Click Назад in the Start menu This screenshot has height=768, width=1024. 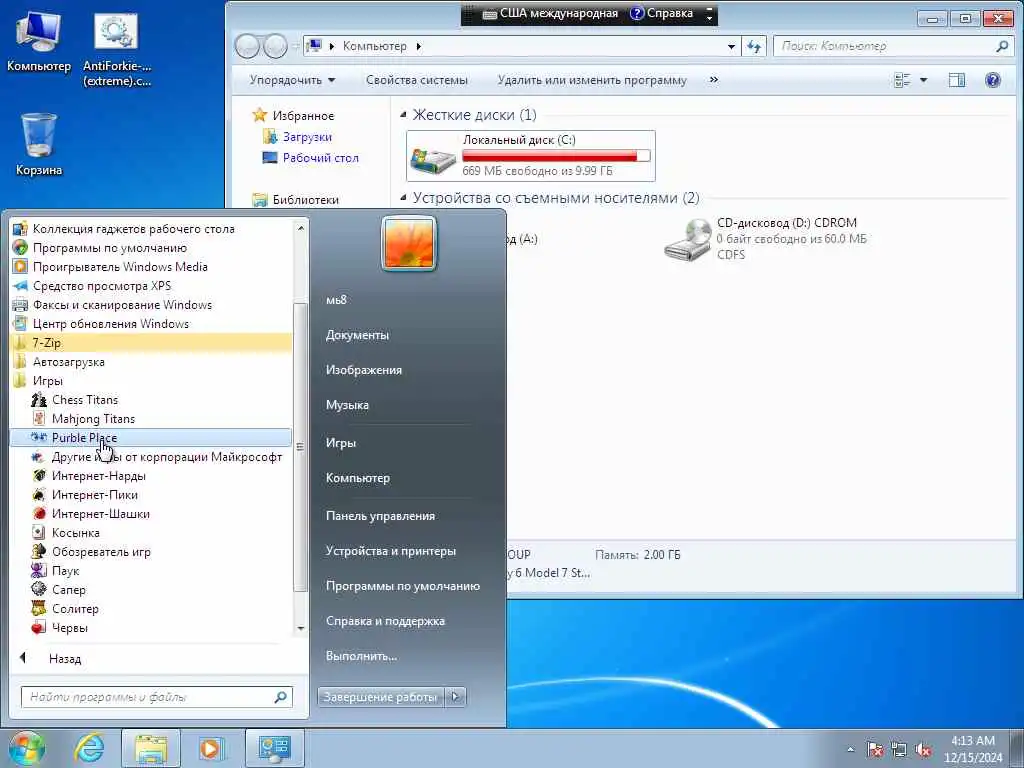tap(65, 659)
